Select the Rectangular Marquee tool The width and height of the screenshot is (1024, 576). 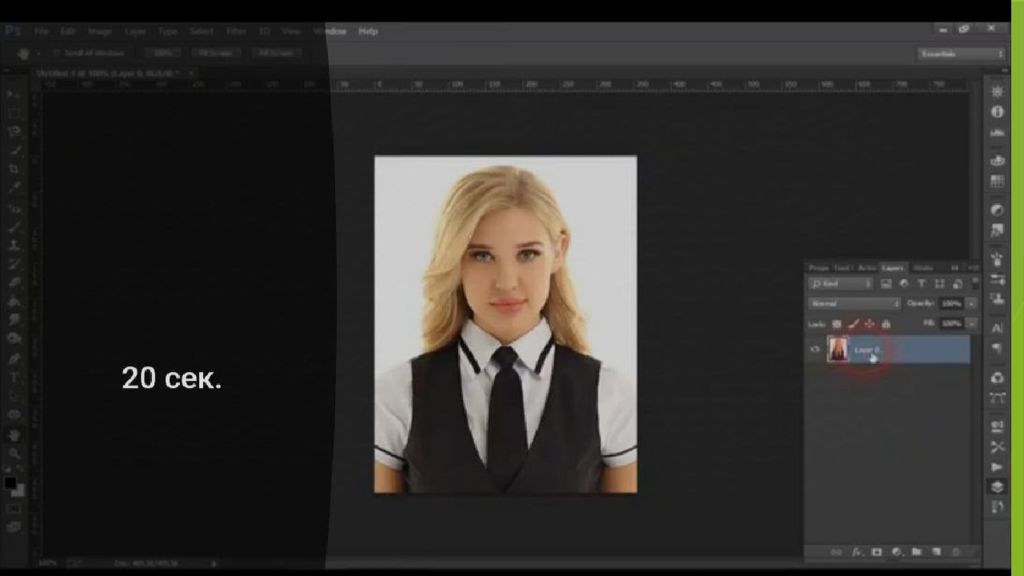(14, 113)
